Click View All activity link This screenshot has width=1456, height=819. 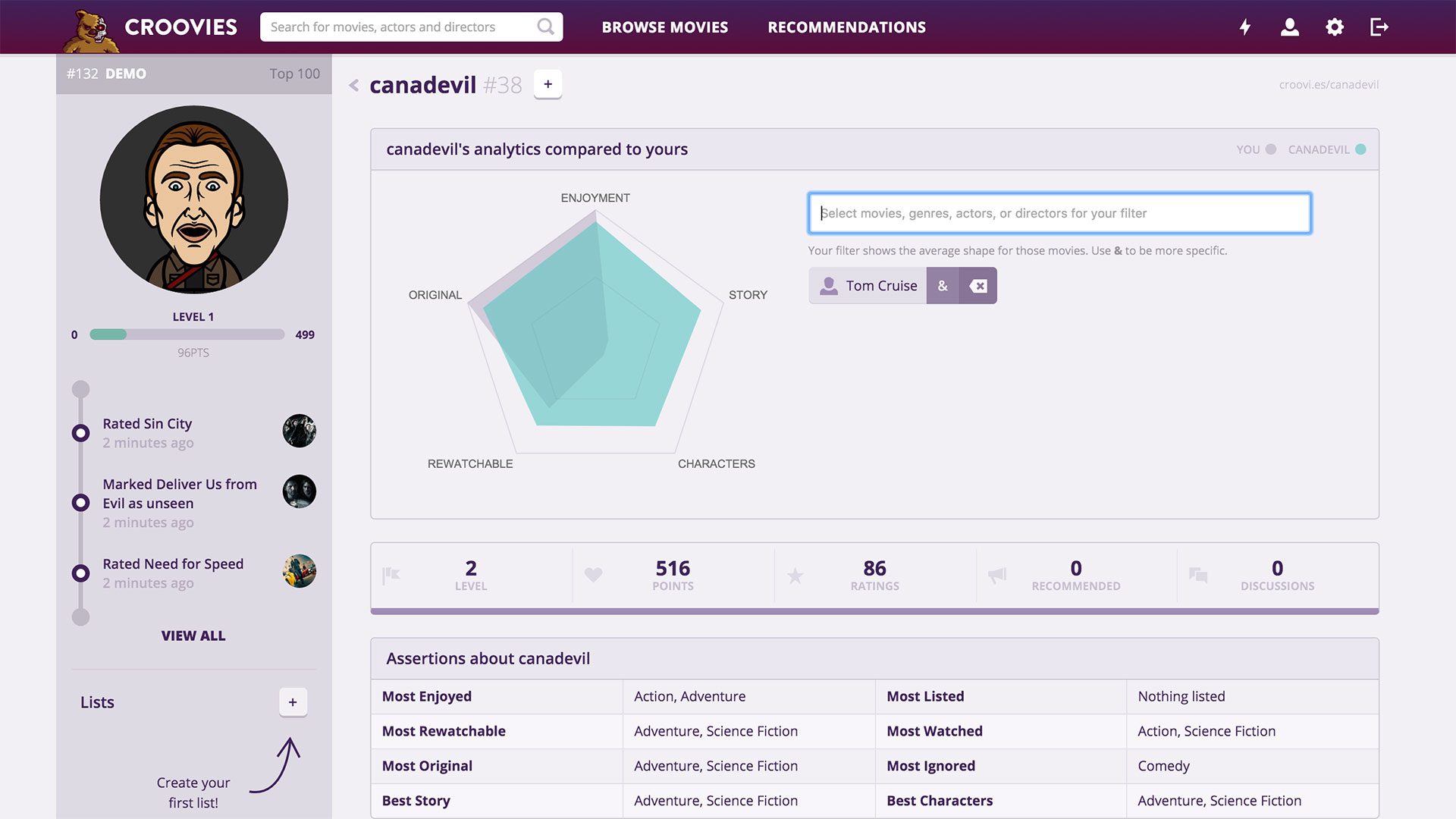pyautogui.click(x=193, y=635)
